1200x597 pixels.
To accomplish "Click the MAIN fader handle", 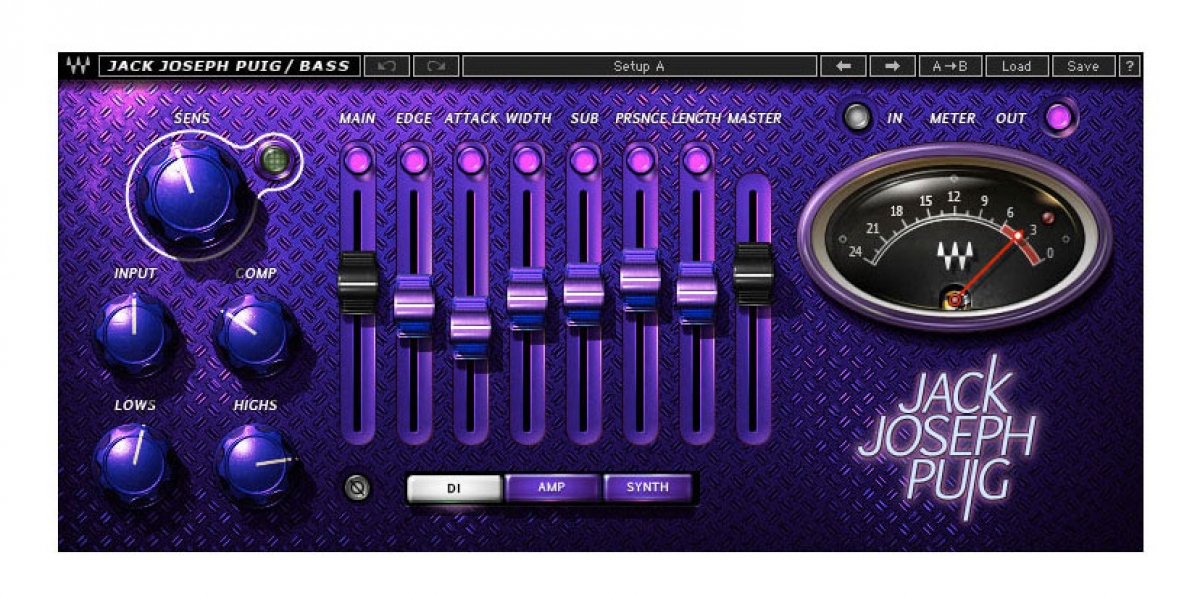I will (x=358, y=283).
